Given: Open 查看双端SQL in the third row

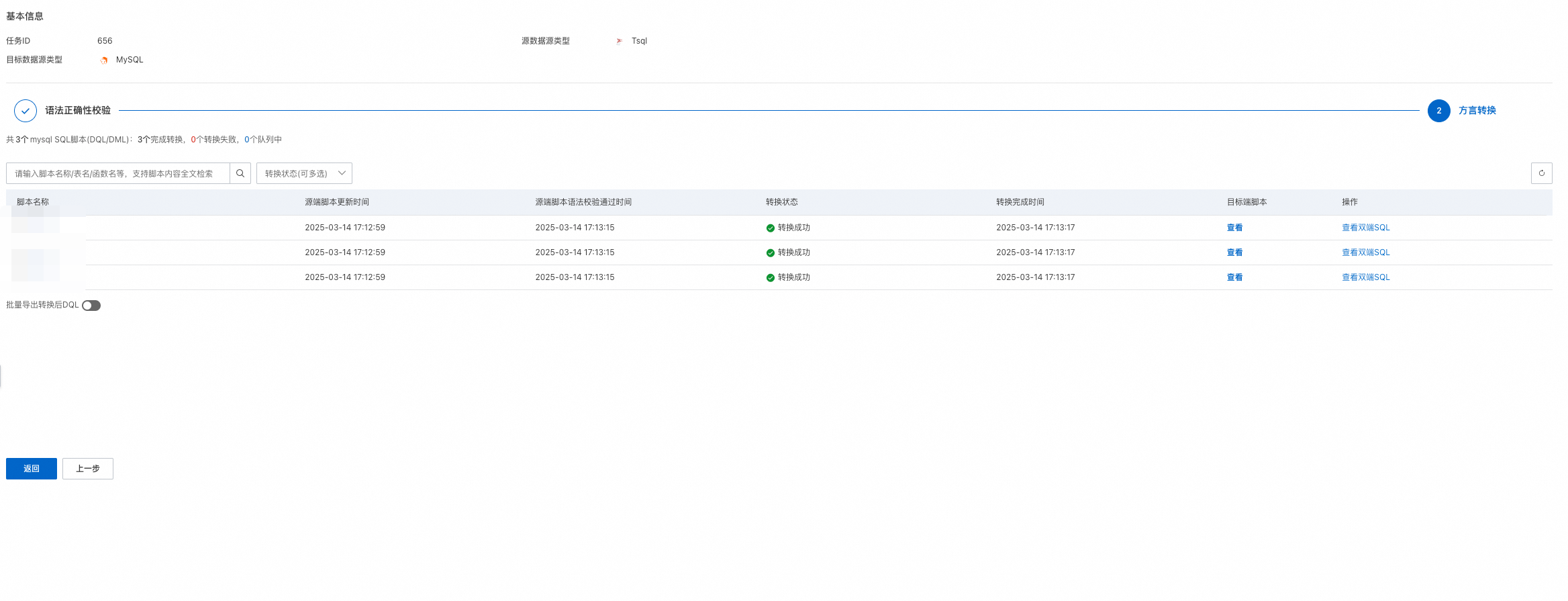Looking at the screenshot, I should (1365, 277).
